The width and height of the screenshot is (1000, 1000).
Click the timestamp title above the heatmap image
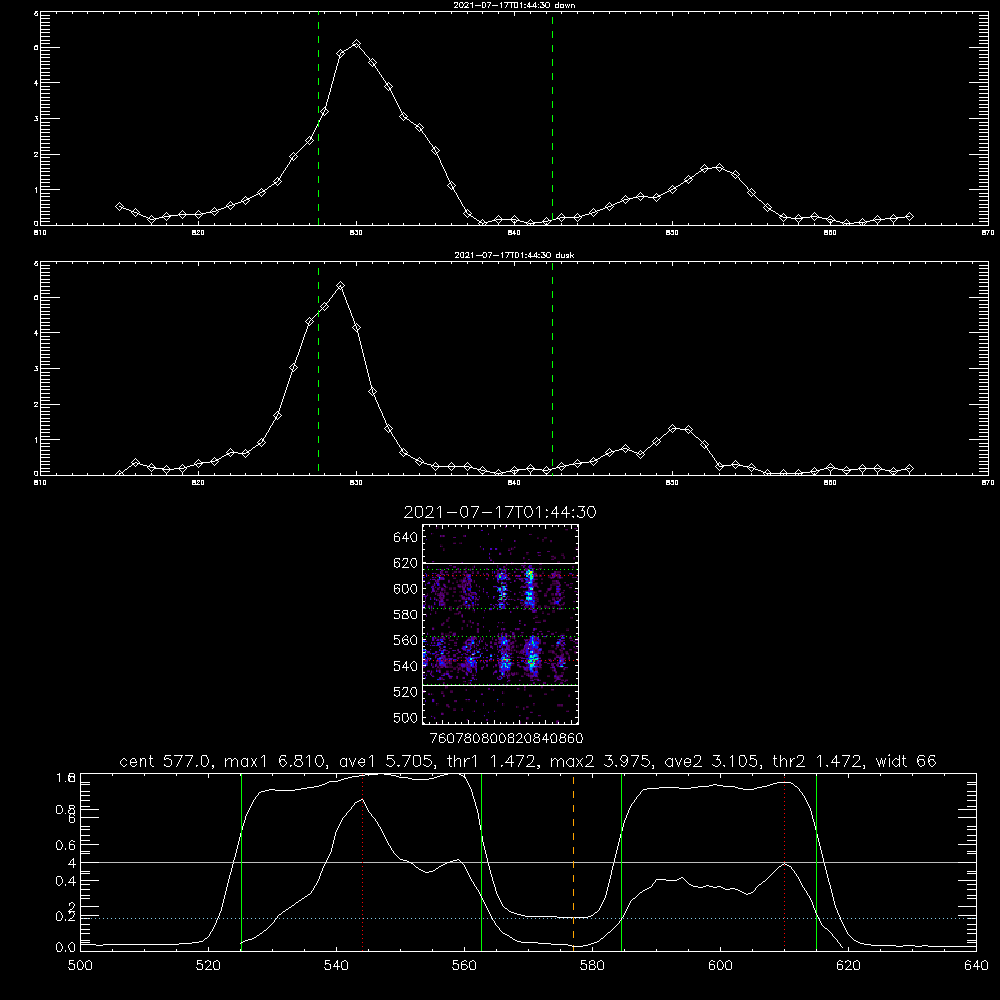[x=500, y=512]
